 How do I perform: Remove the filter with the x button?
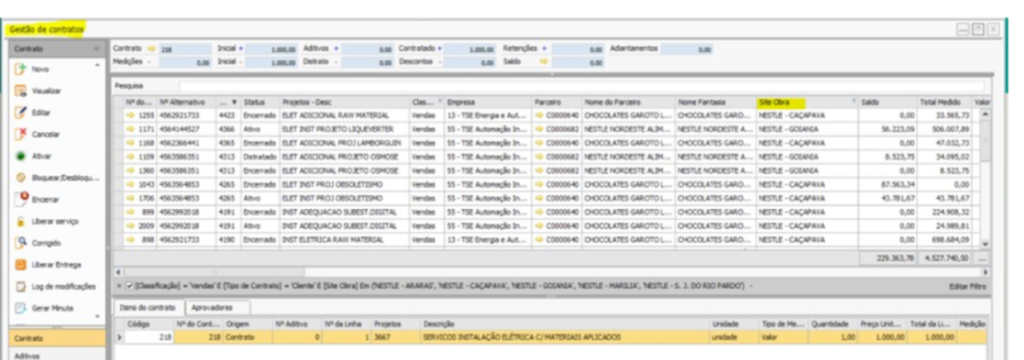pyautogui.click(x=119, y=286)
